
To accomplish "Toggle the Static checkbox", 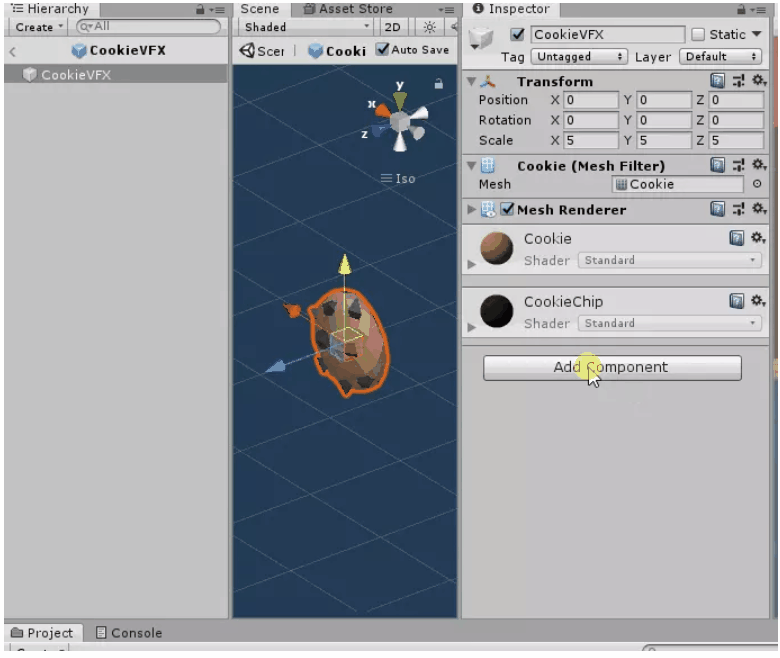I will (x=698, y=34).
